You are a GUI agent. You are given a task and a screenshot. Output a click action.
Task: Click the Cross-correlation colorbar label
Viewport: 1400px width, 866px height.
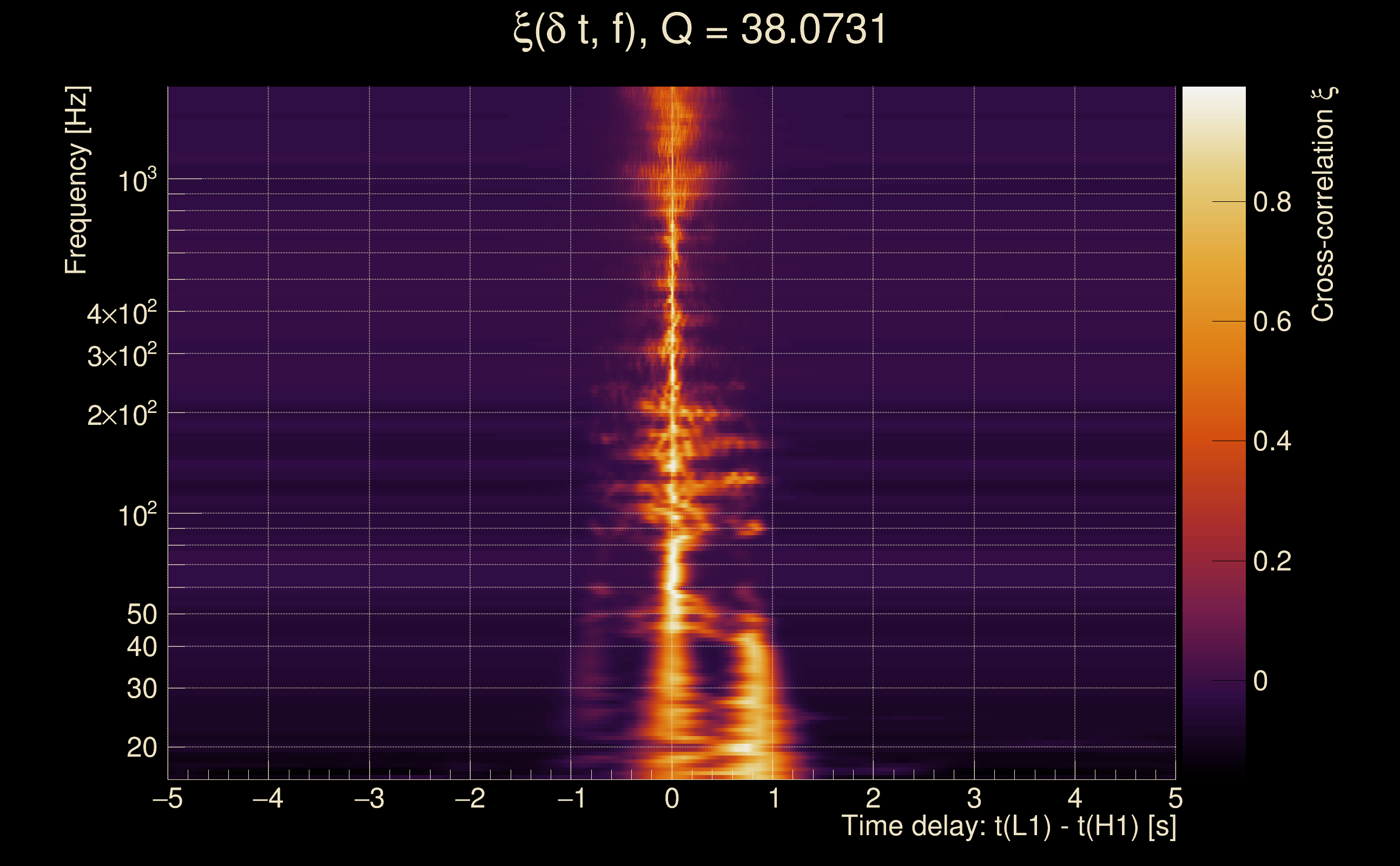tap(1324, 205)
